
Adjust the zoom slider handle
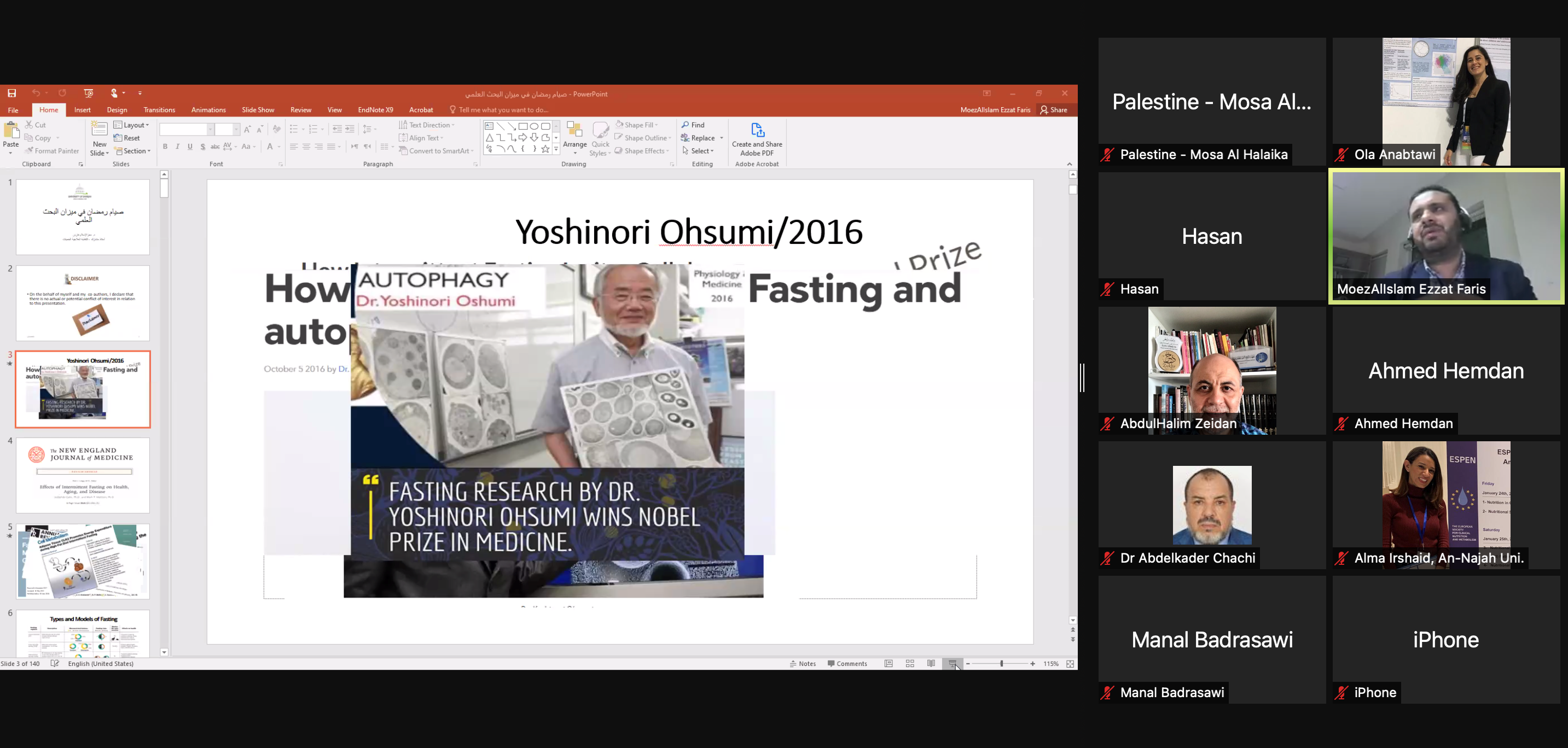tap(1001, 663)
